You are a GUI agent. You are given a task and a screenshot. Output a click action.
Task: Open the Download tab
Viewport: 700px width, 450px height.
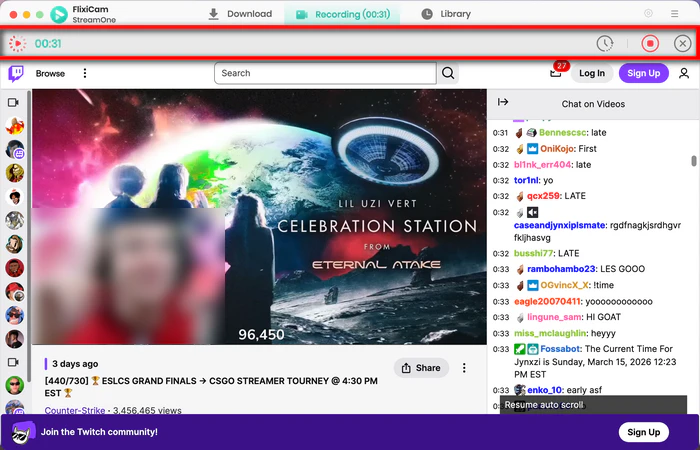coord(240,14)
